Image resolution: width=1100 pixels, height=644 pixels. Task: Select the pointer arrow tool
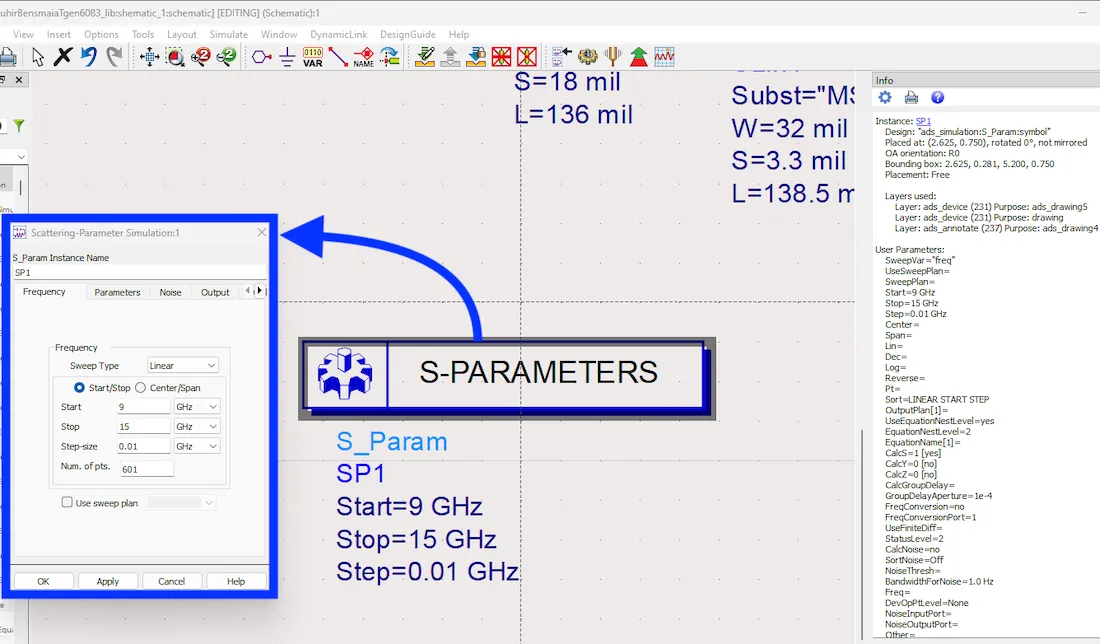38,57
